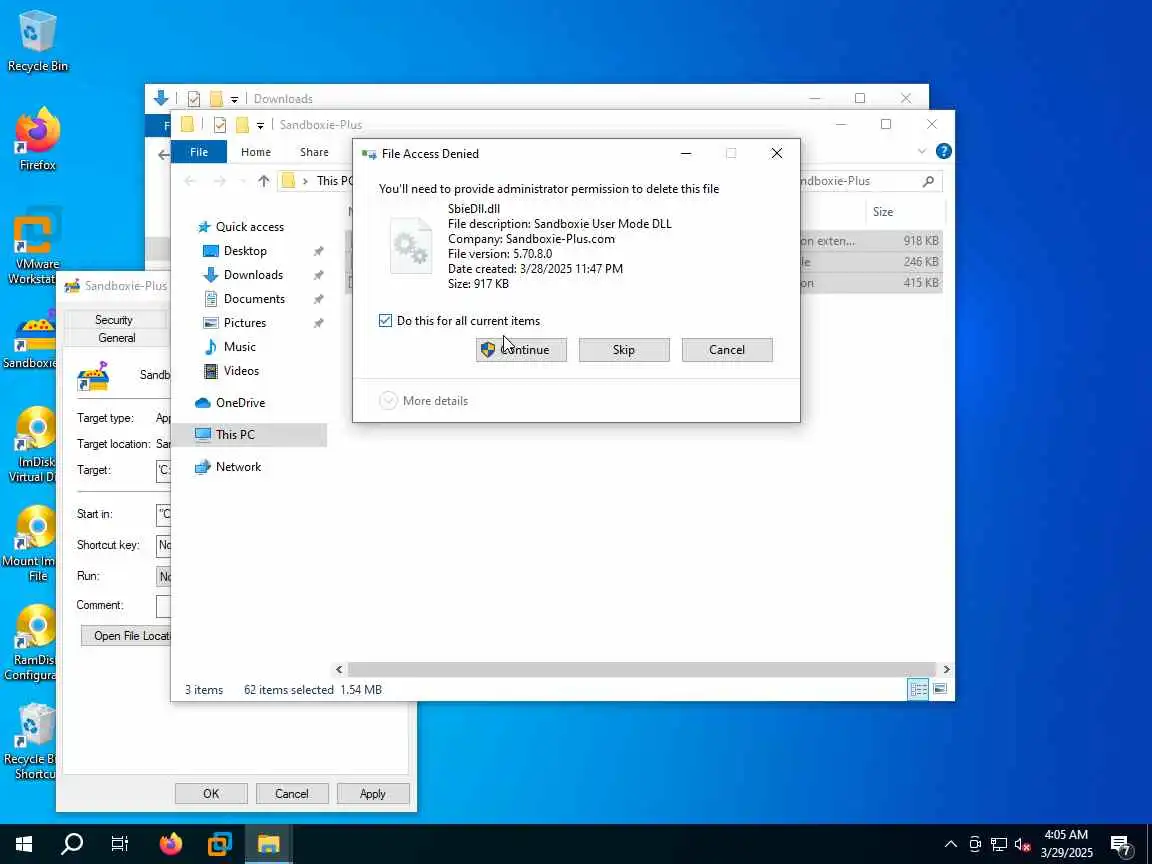
Task: Open Downloads folder in navigation pane
Action: point(253,275)
